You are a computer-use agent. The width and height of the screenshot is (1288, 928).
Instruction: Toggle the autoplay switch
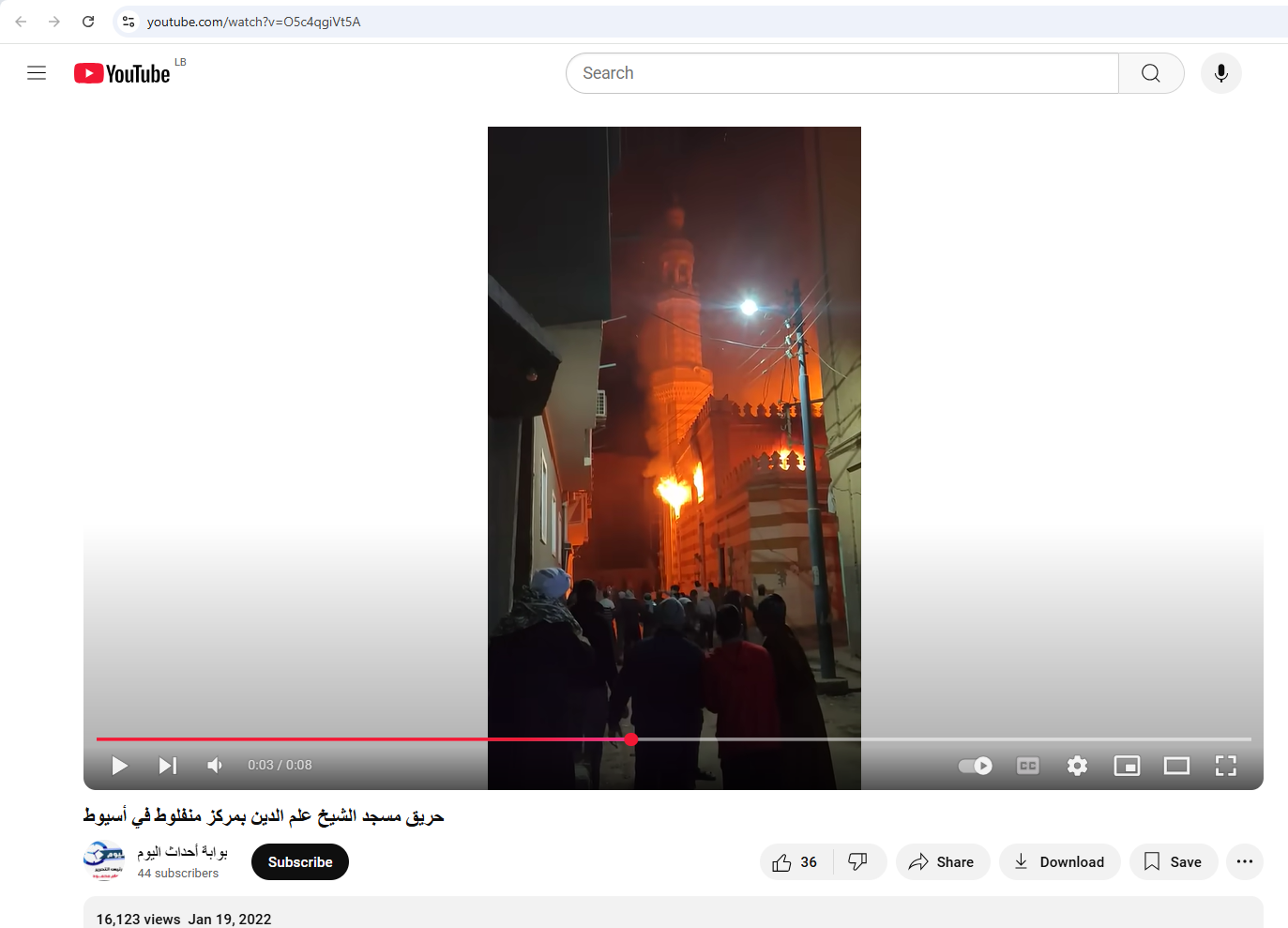point(975,766)
